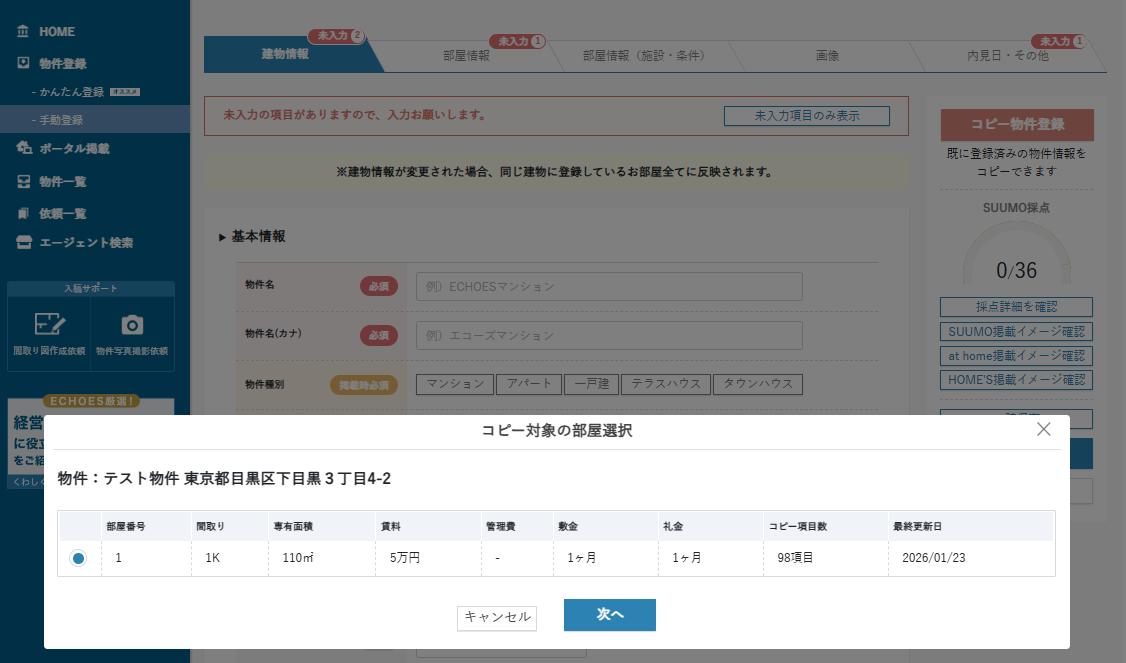Click 未入力項目のみ表示 button

(x=806, y=116)
